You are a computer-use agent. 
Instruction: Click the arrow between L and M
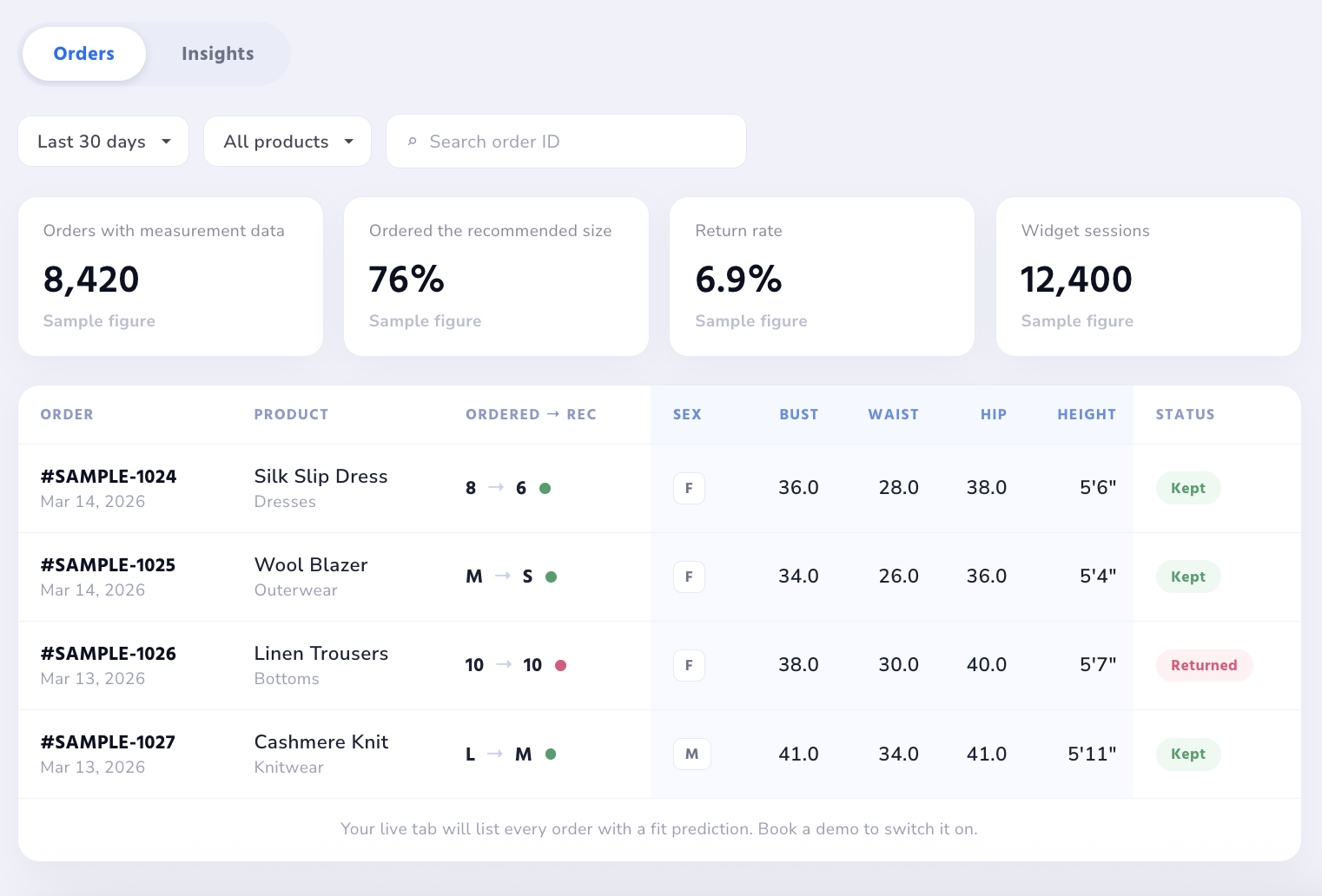[495, 754]
